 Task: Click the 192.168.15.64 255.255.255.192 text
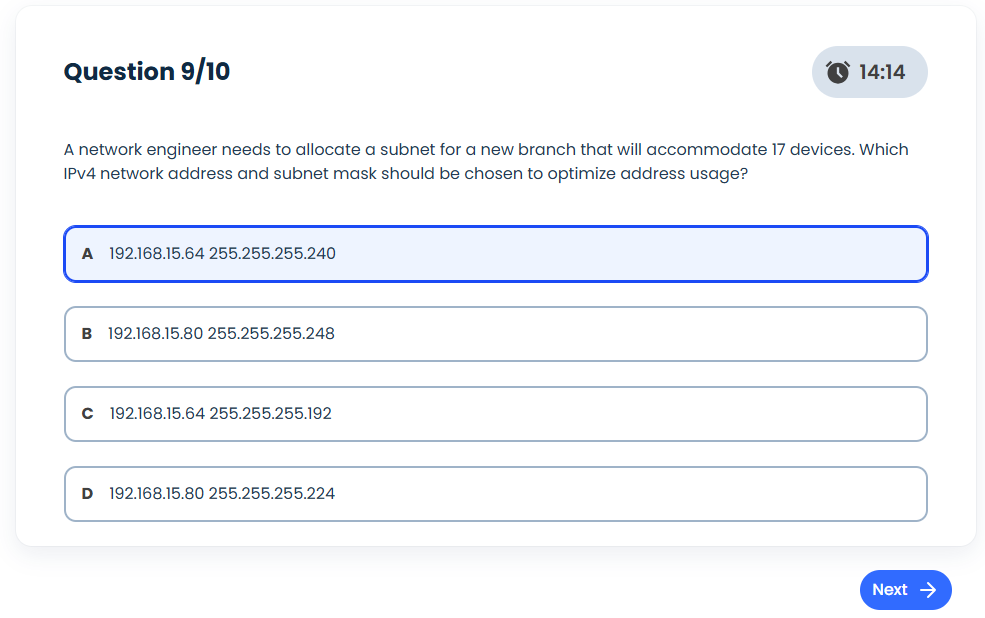click(220, 414)
